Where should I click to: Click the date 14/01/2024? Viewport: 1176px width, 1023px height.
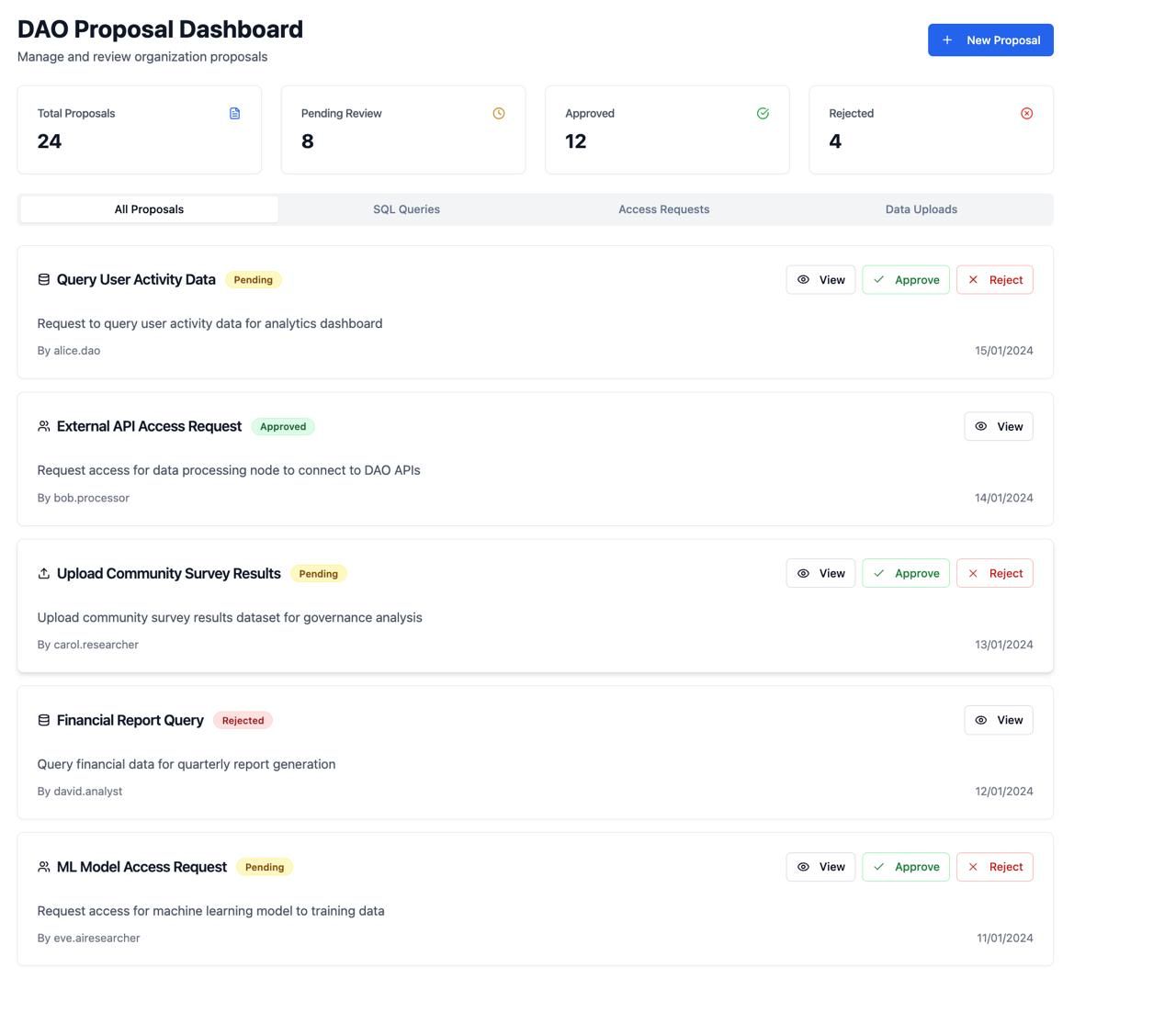1004,498
